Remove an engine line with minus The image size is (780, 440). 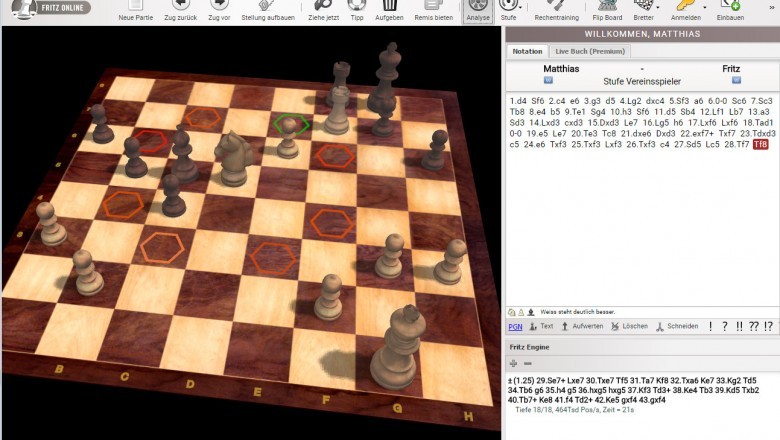(528, 363)
